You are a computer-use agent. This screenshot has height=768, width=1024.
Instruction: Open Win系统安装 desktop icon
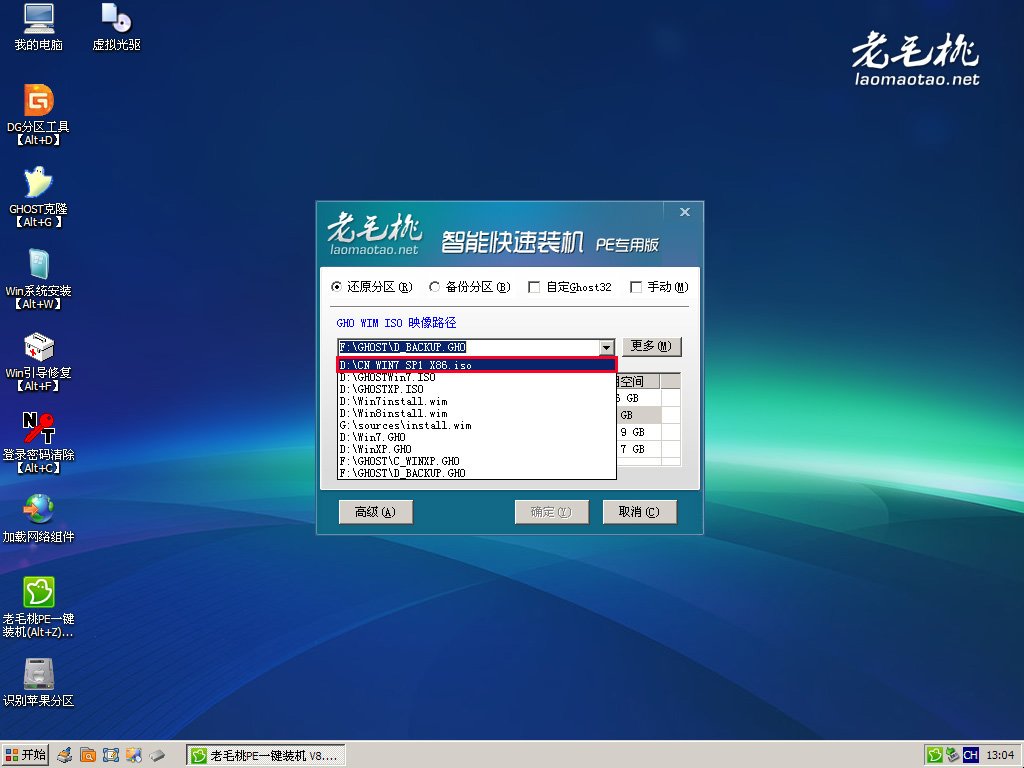39,279
